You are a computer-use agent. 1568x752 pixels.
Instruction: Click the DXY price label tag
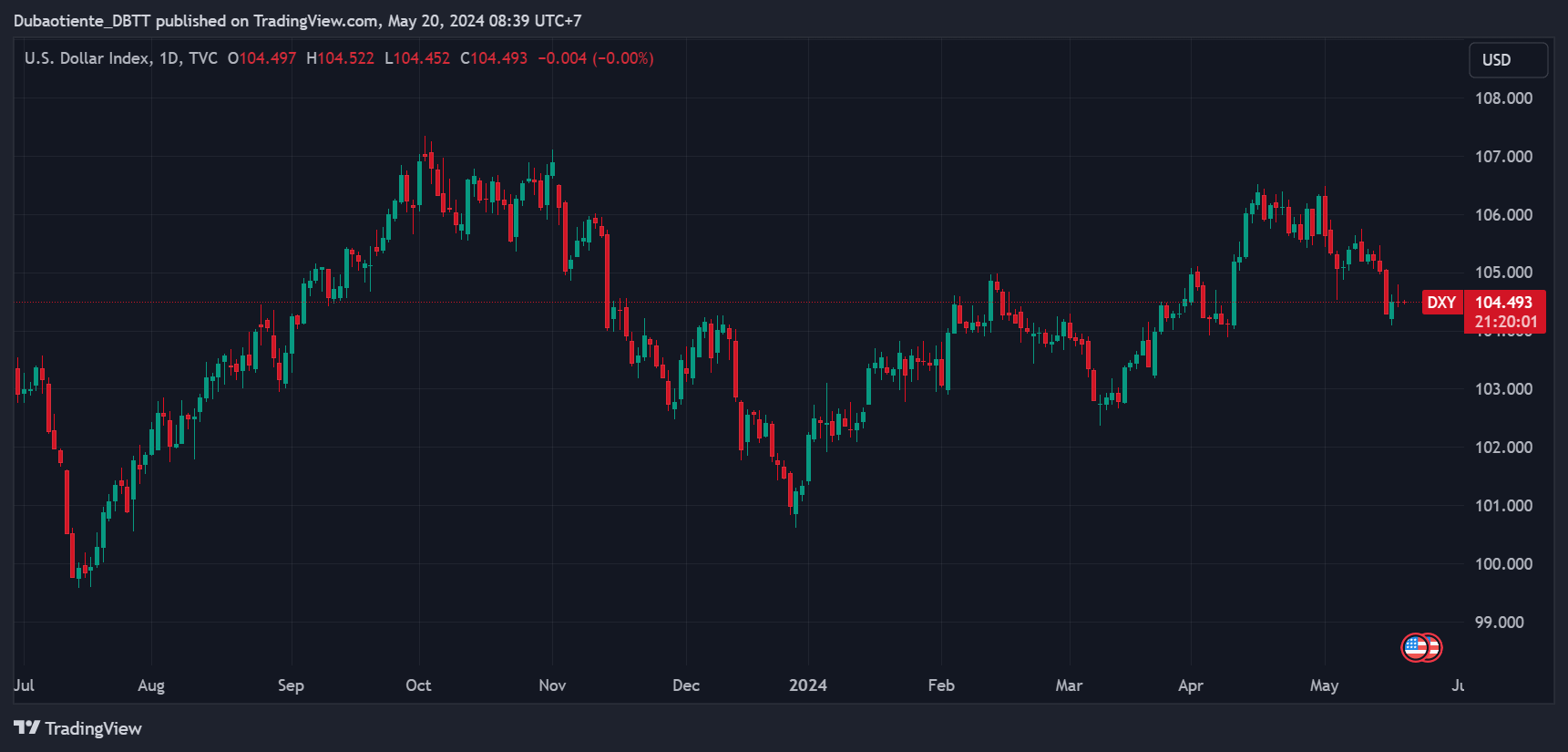click(x=1441, y=303)
